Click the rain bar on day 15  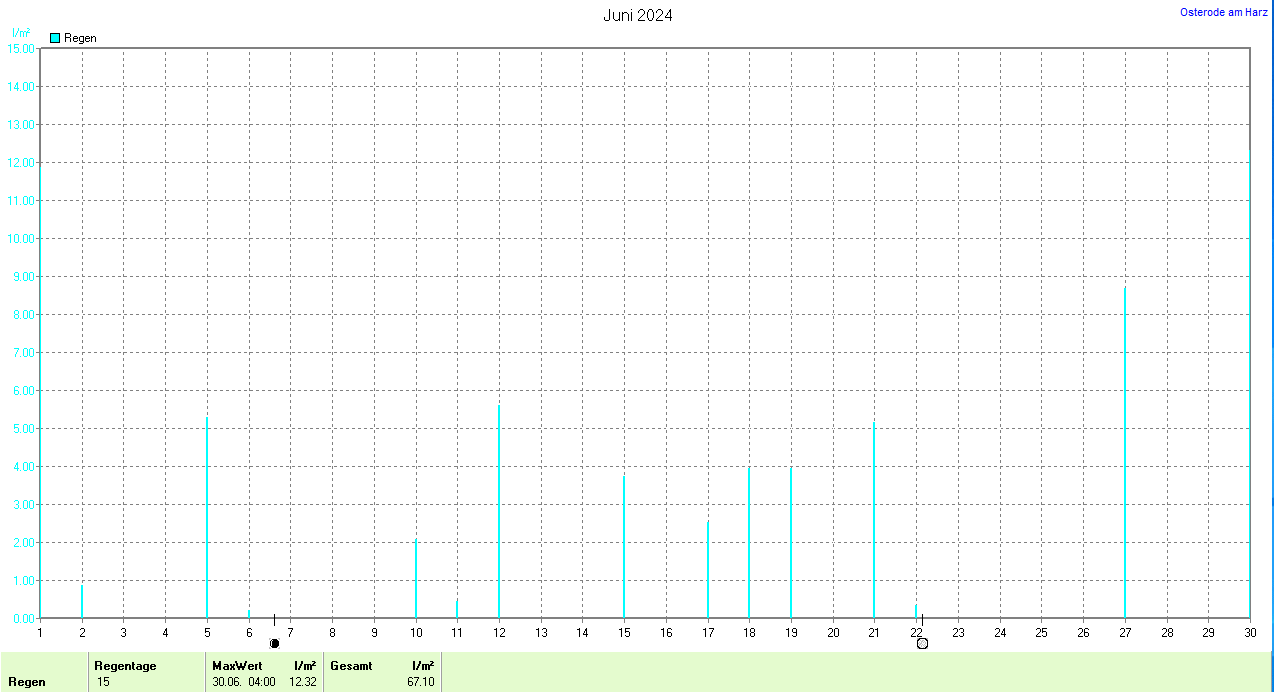(624, 546)
